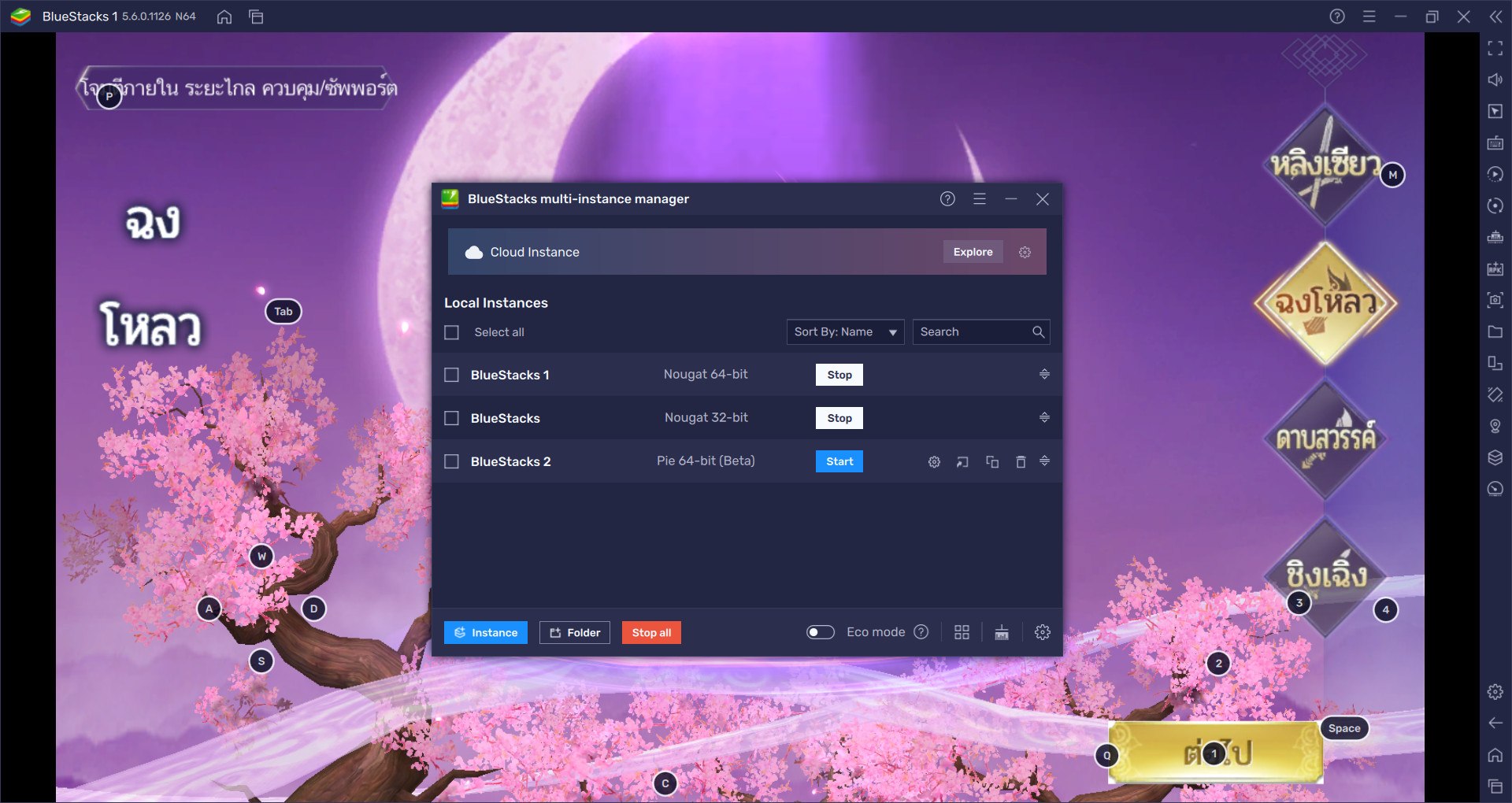Stop the BlueStacks Nougat 32-bit instance
The width and height of the screenshot is (1512, 803).
[x=839, y=418]
